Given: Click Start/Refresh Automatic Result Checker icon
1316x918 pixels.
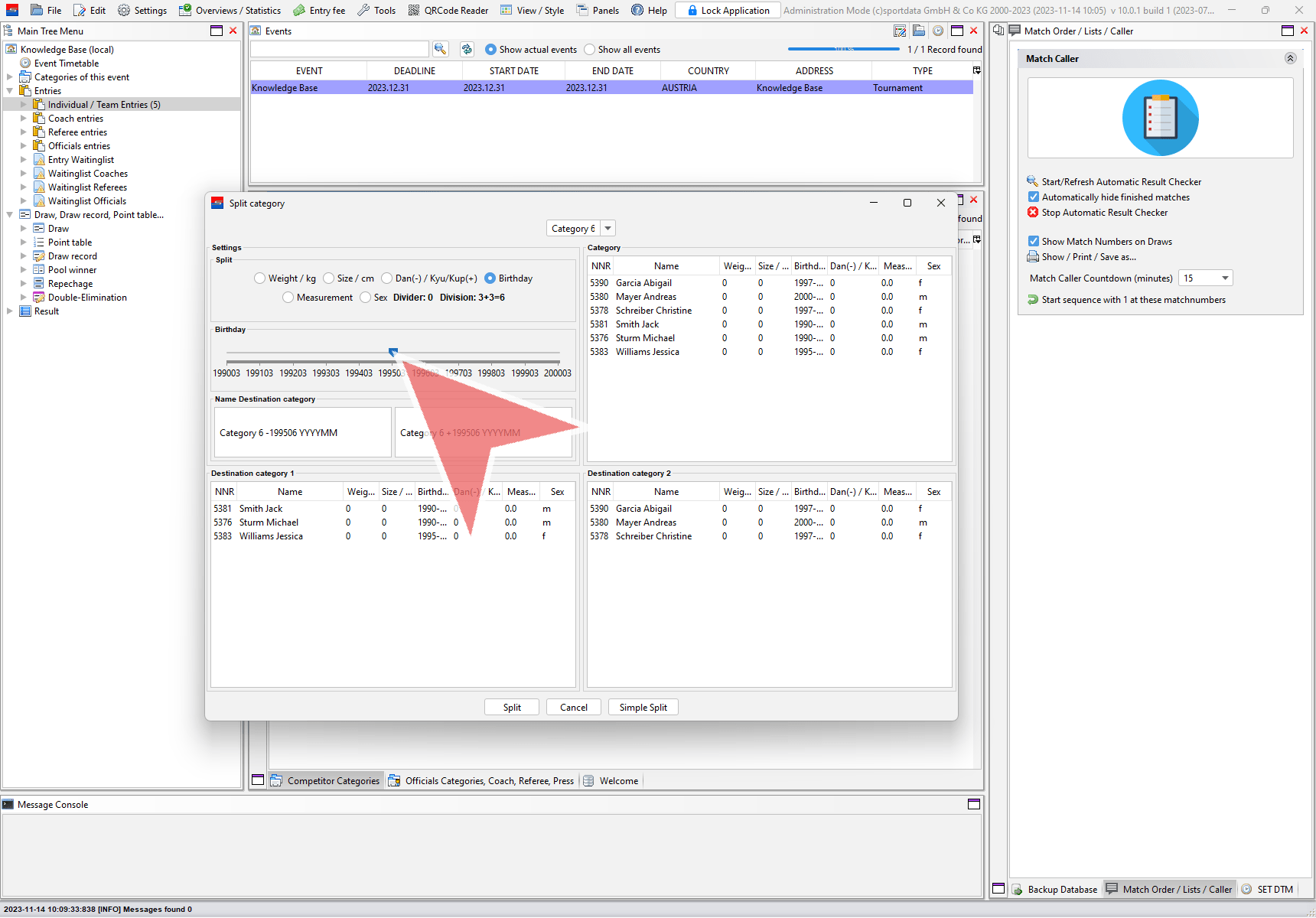Looking at the screenshot, I should point(1033,181).
